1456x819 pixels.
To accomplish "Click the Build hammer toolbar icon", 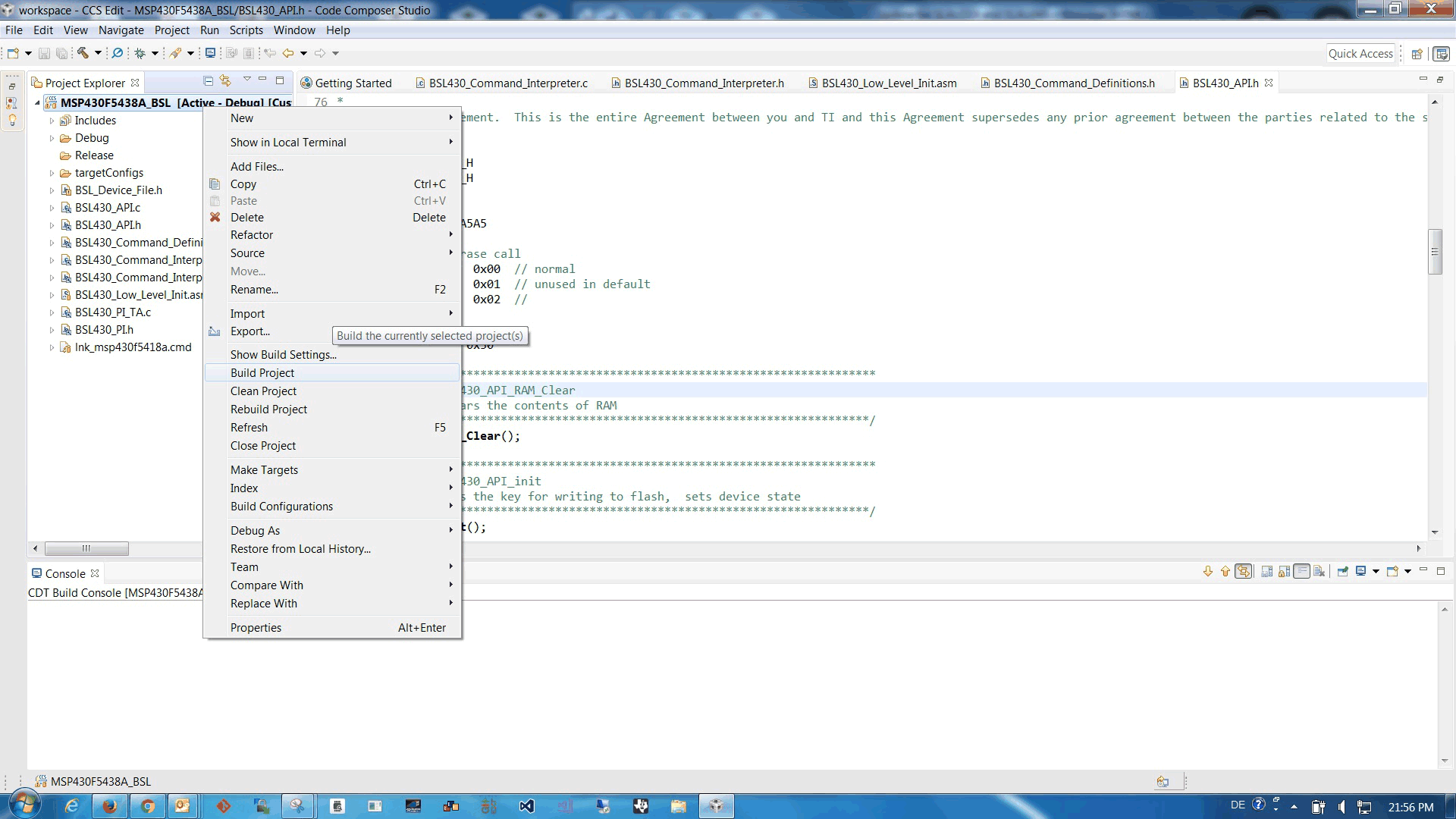I will point(83,53).
